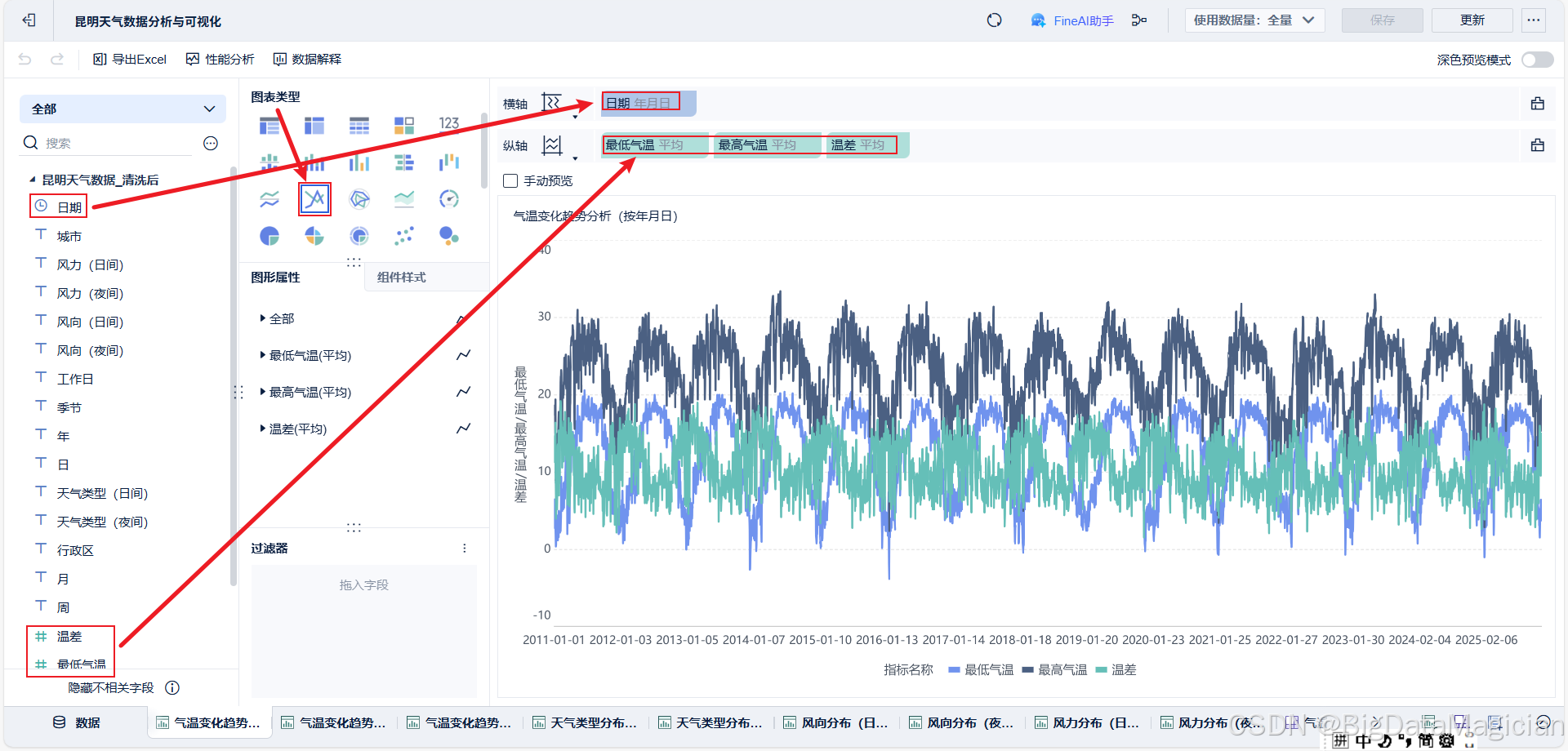Open the 使用数据量: 全量 dropdown
The width and height of the screenshot is (1568, 751).
click(1254, 20)
